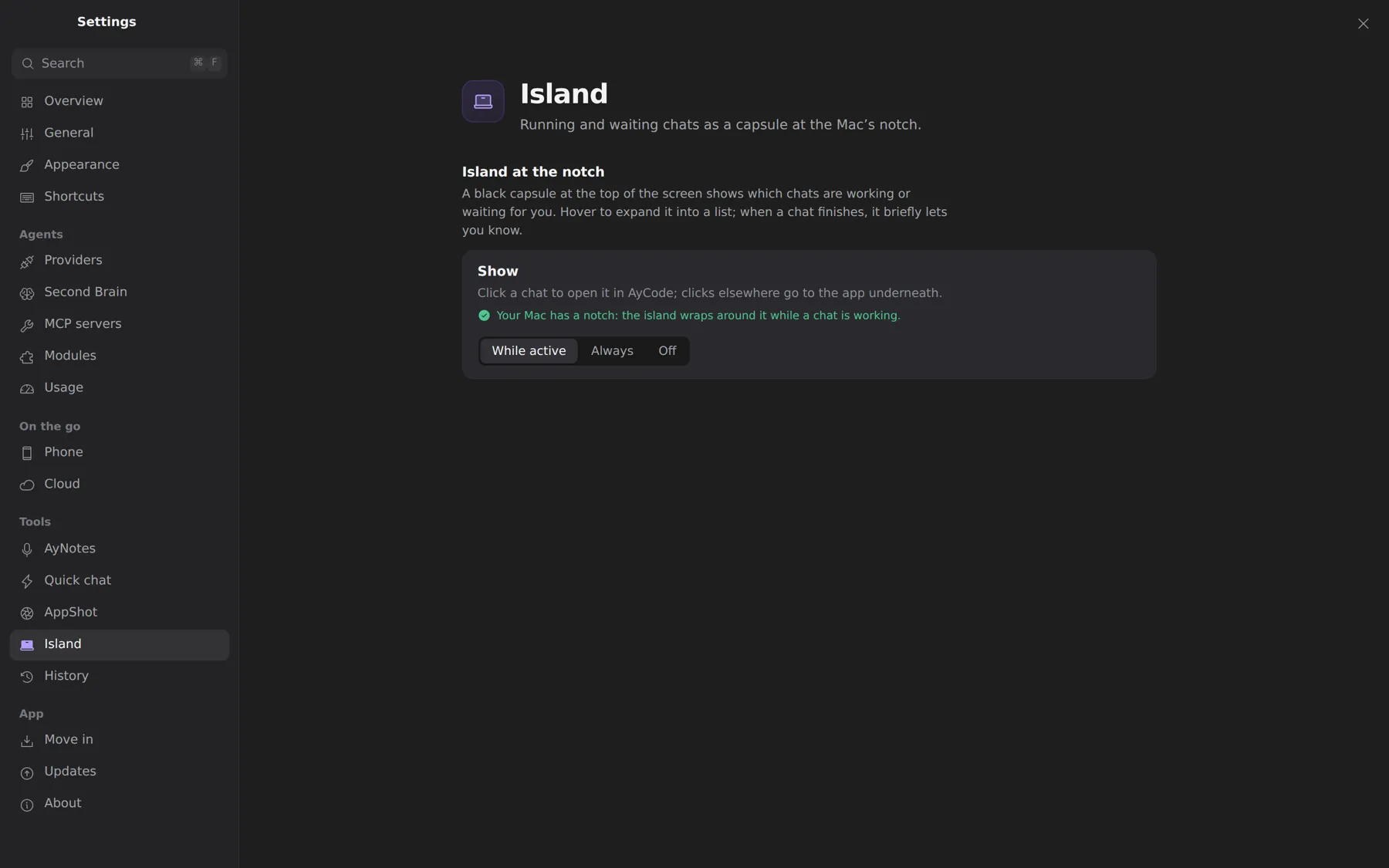Image resolution: width=1389 pixels, height=868 pixels.
Task: Check the Updates page
Action: pyautogui.click(x=120, y=772)
